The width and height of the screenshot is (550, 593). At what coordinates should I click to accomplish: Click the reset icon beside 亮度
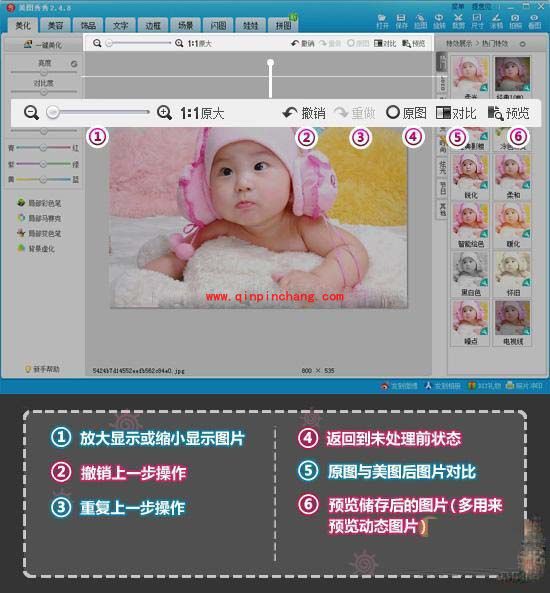coord(74,64)
